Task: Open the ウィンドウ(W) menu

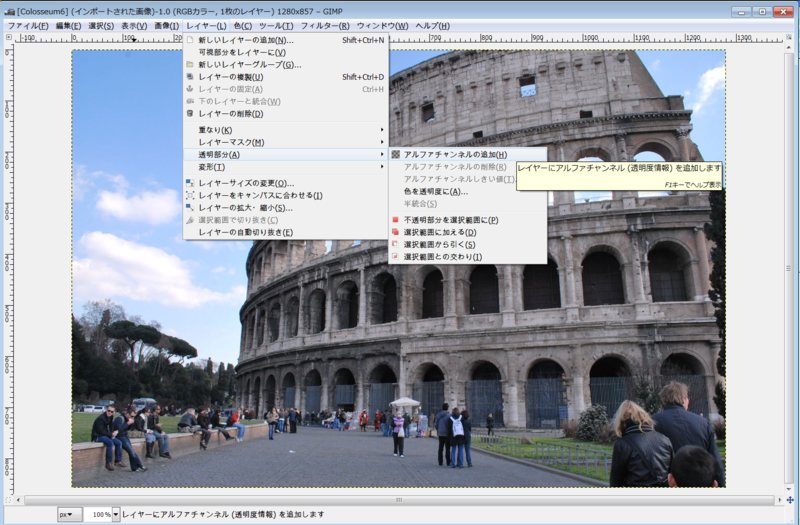Action: coord(382,26)
